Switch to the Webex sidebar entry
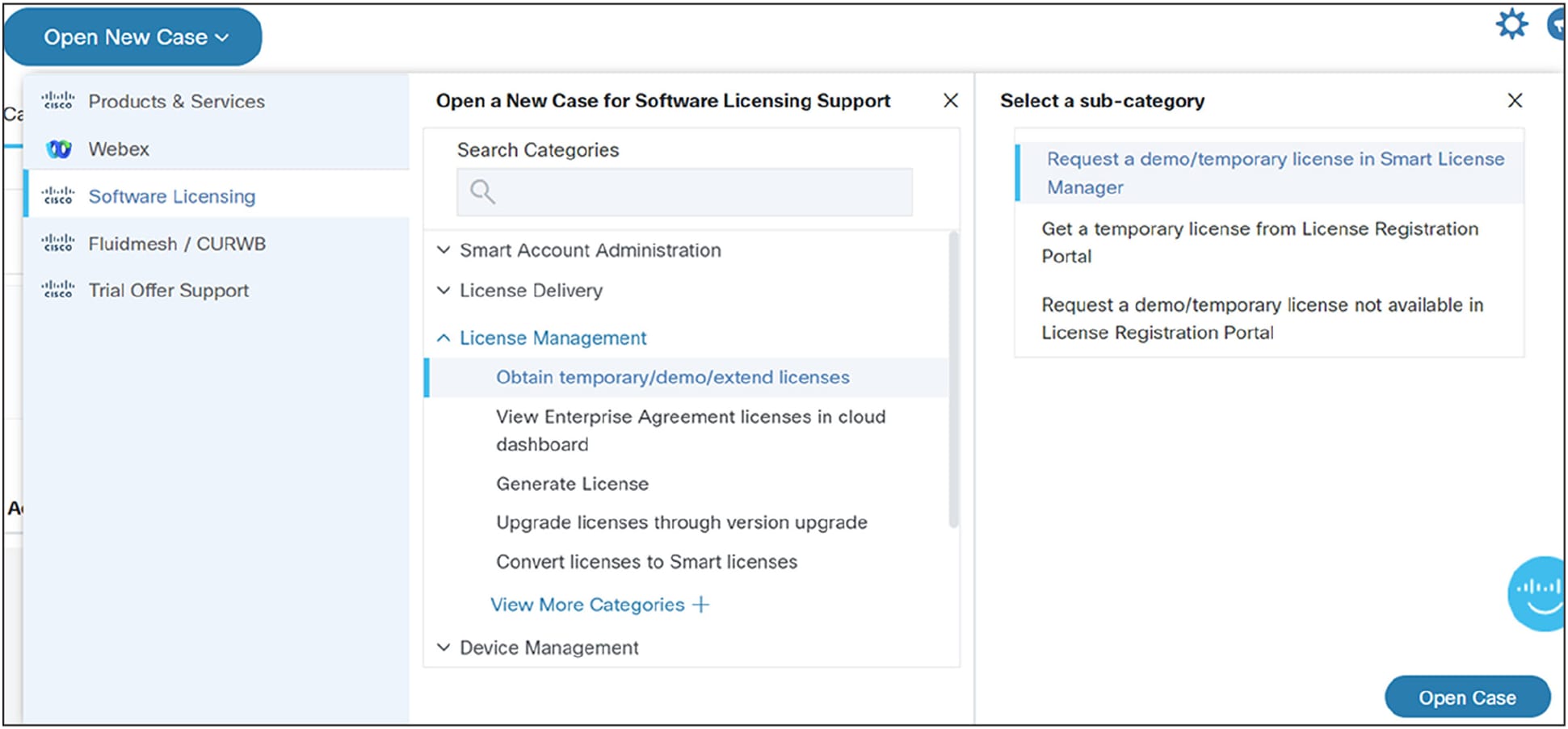1568x729 pixels. pyautogui.click(x=119, y=148)
